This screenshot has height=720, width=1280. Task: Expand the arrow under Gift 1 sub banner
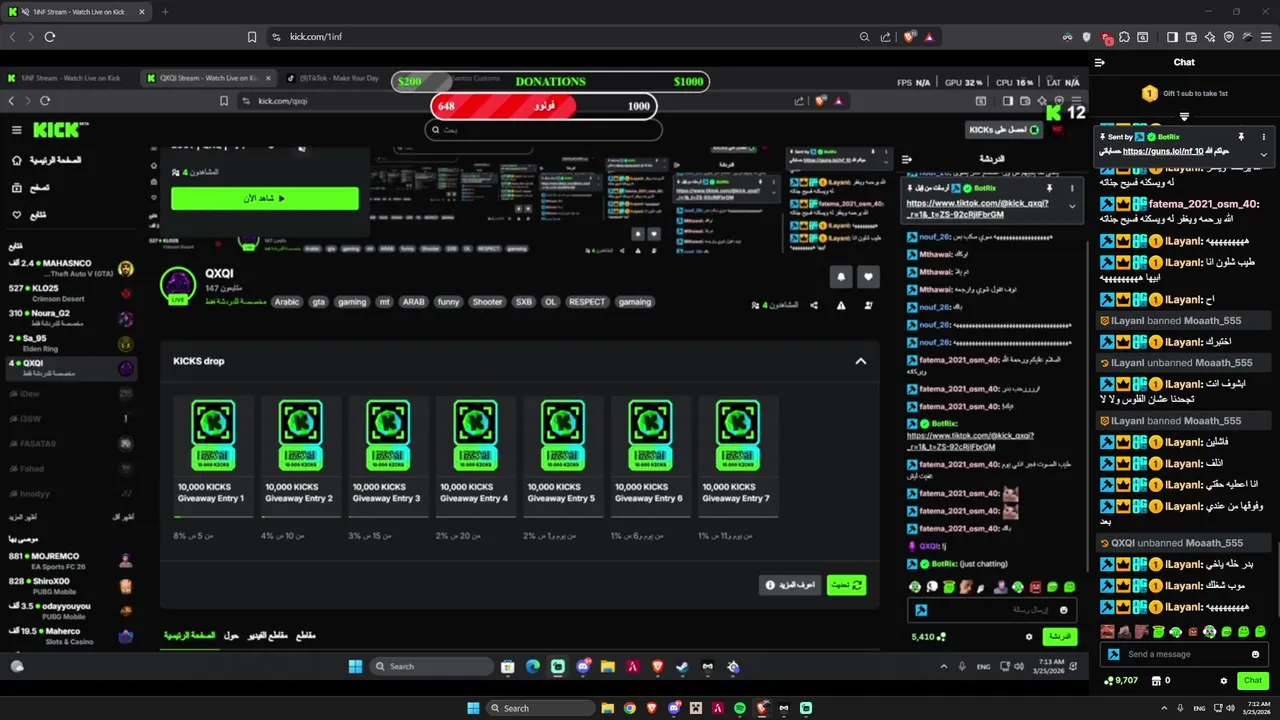point(1184,117)
